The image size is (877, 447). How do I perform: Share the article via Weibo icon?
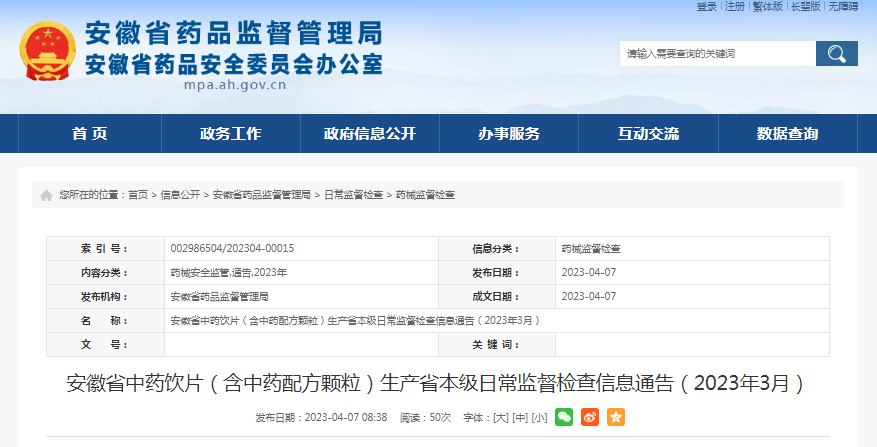pos(590,417)
